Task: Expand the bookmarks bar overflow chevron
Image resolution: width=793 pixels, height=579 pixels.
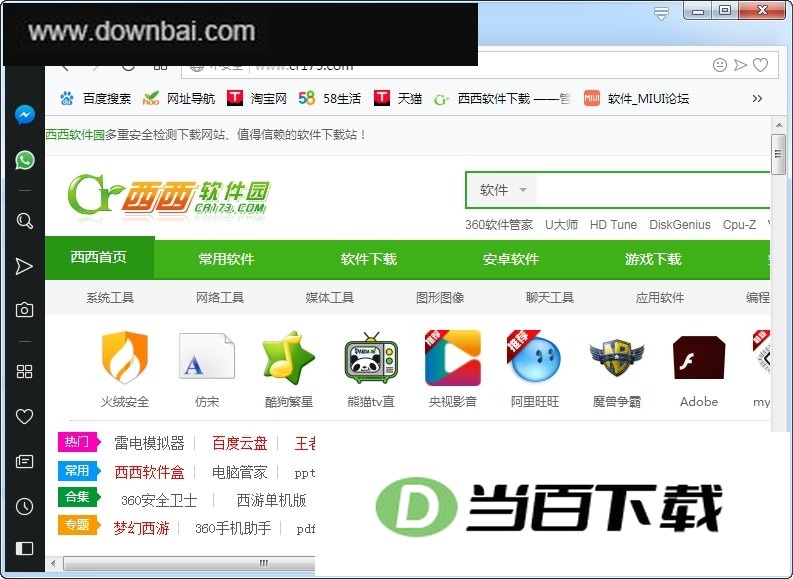Action: click(x=757, y=98)
